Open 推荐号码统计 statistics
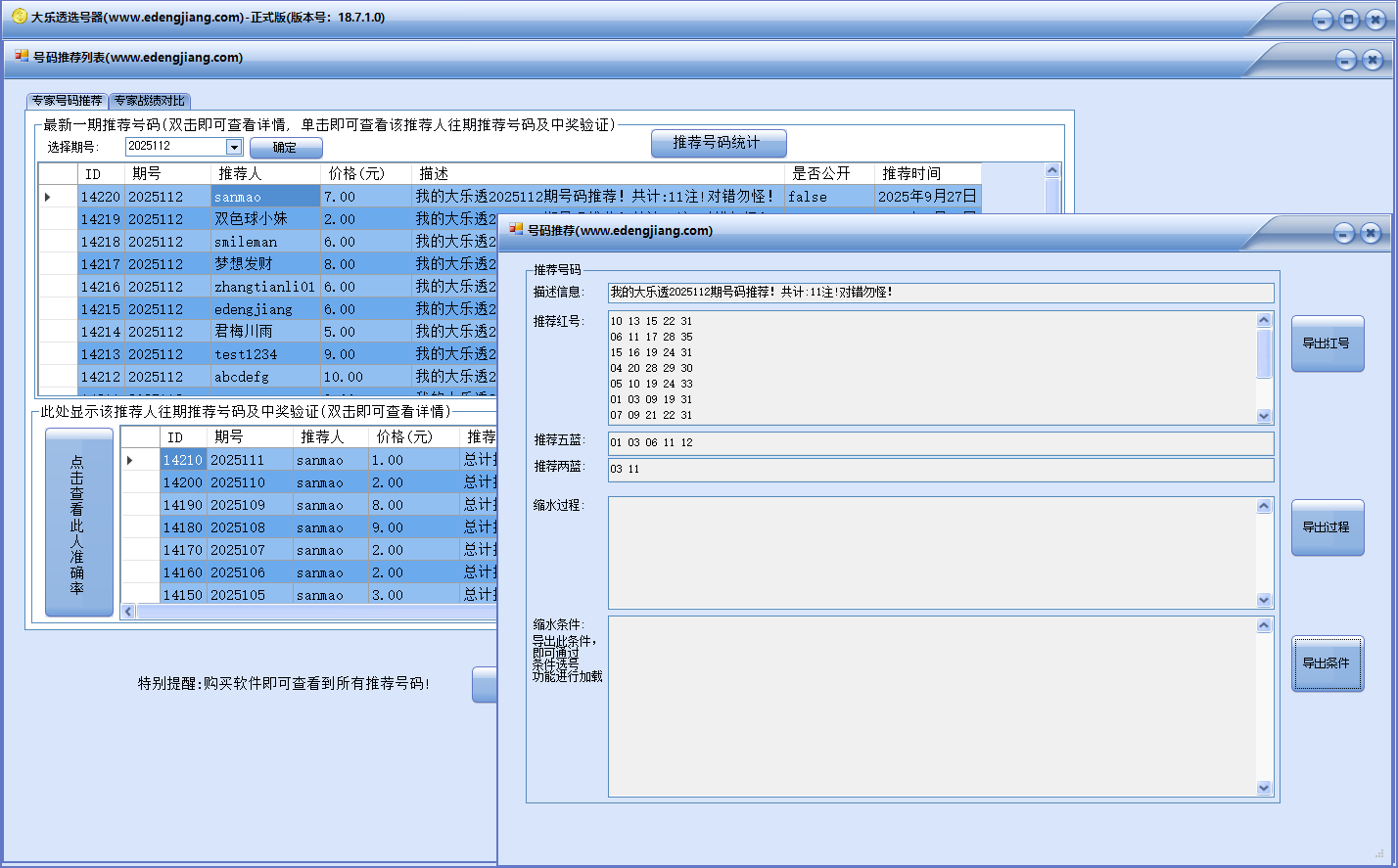 click(x=718, y=143)
